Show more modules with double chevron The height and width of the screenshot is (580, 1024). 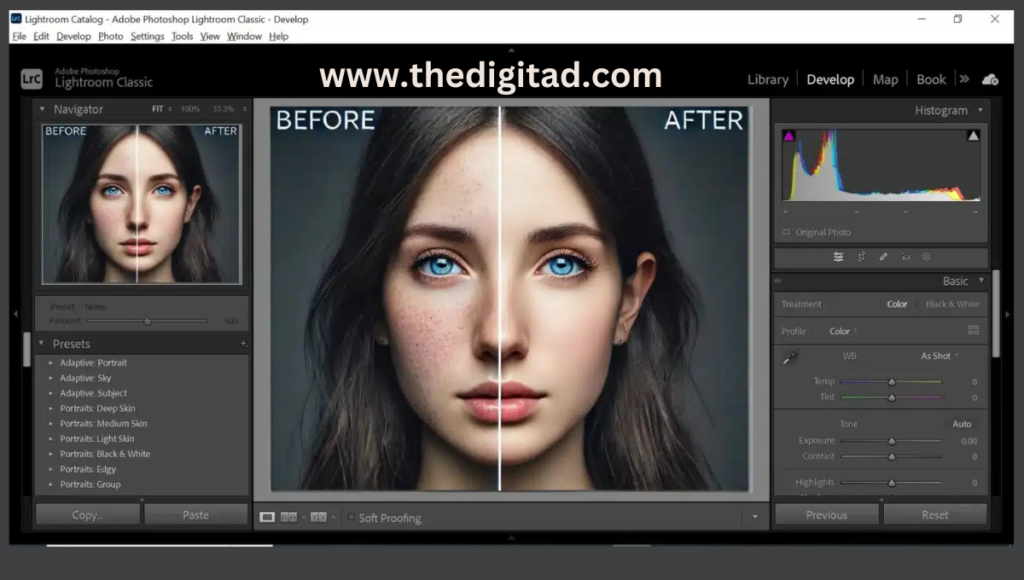coord(965,79)
